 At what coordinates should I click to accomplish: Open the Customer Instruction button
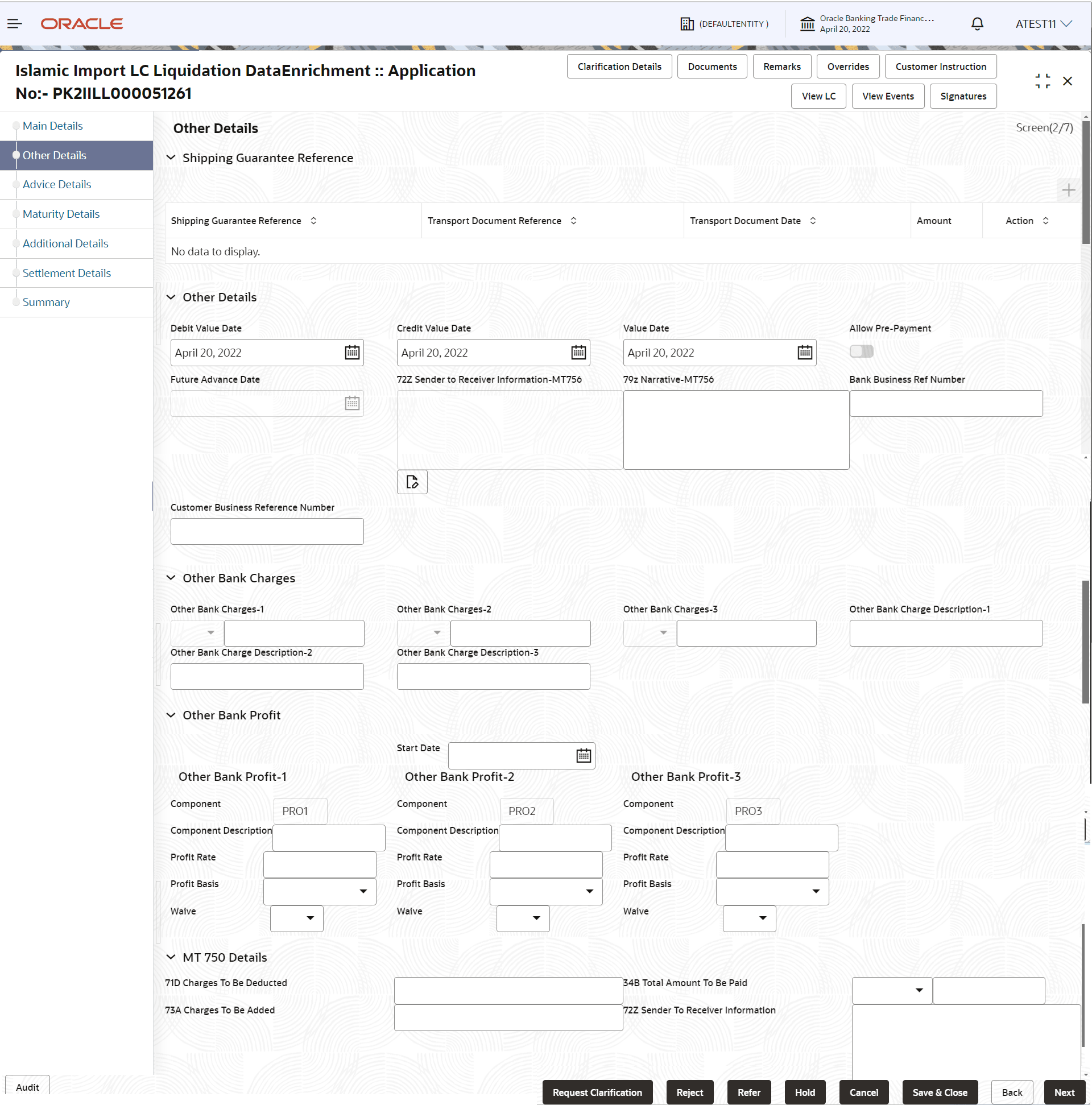pos(940,67)
